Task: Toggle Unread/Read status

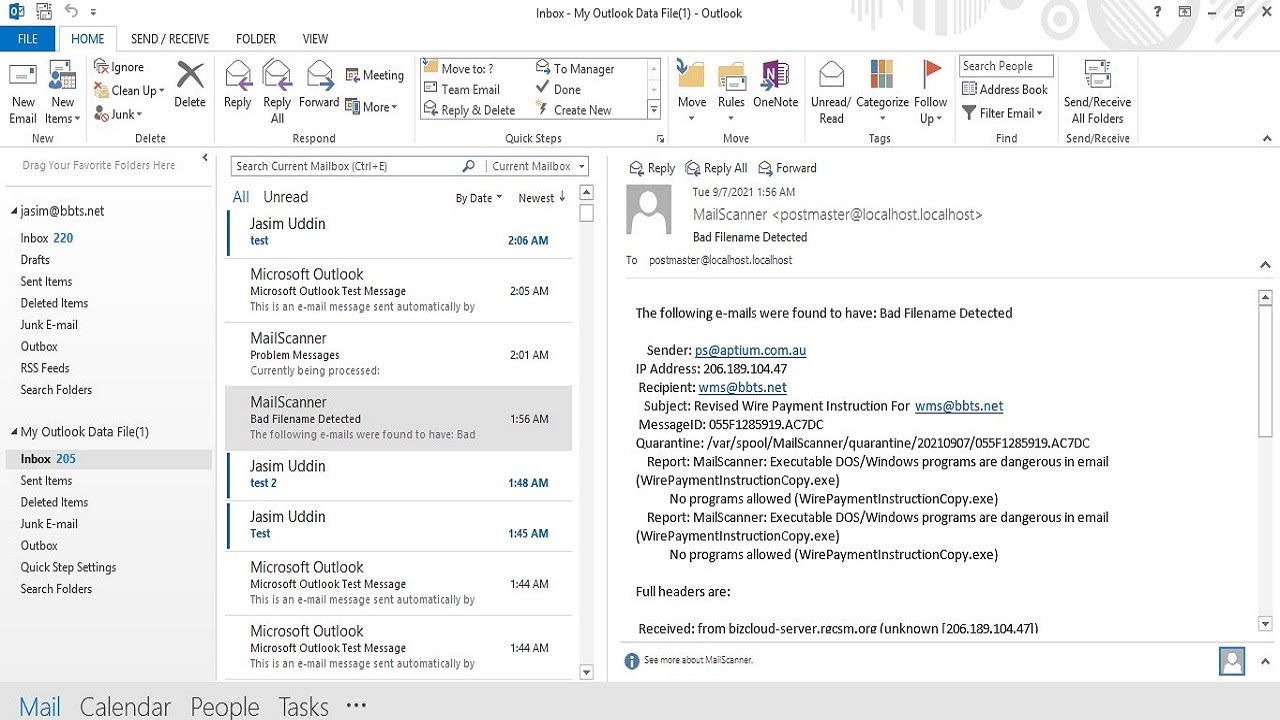Action: click(x=831, y=92)
